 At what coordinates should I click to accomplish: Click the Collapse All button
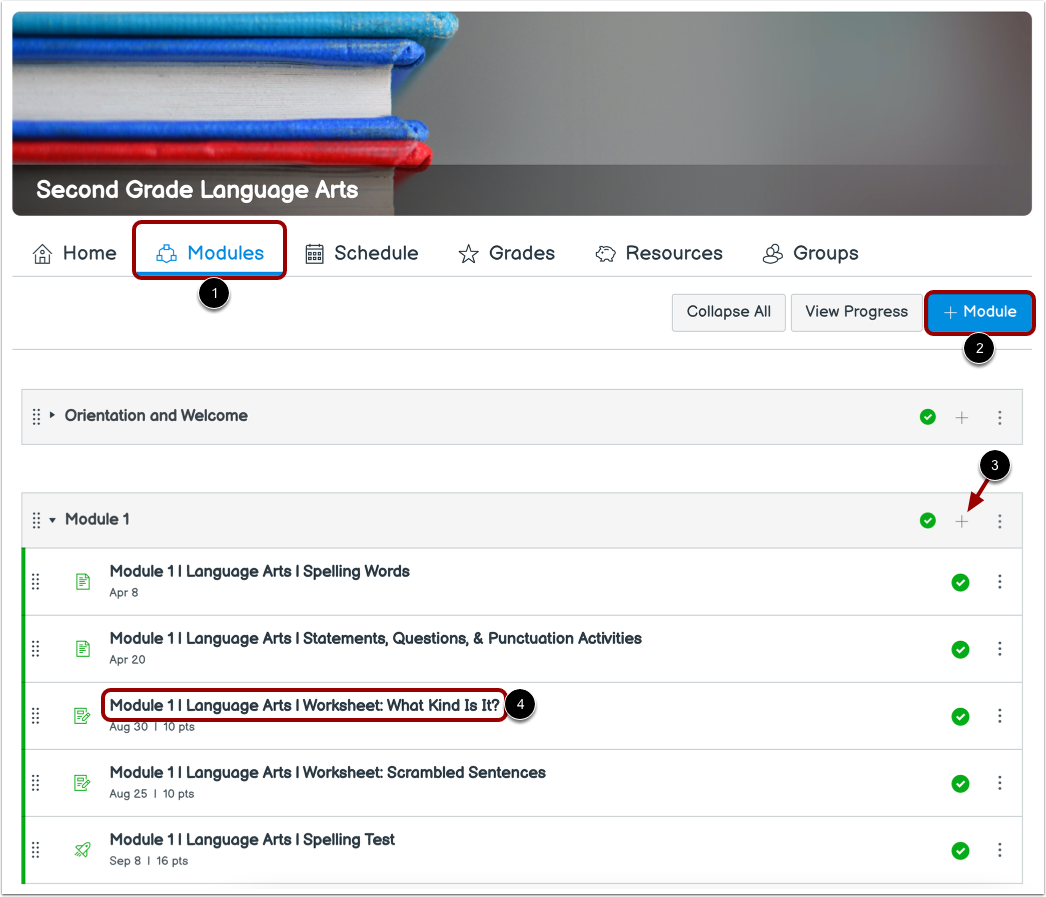[728, 312]
